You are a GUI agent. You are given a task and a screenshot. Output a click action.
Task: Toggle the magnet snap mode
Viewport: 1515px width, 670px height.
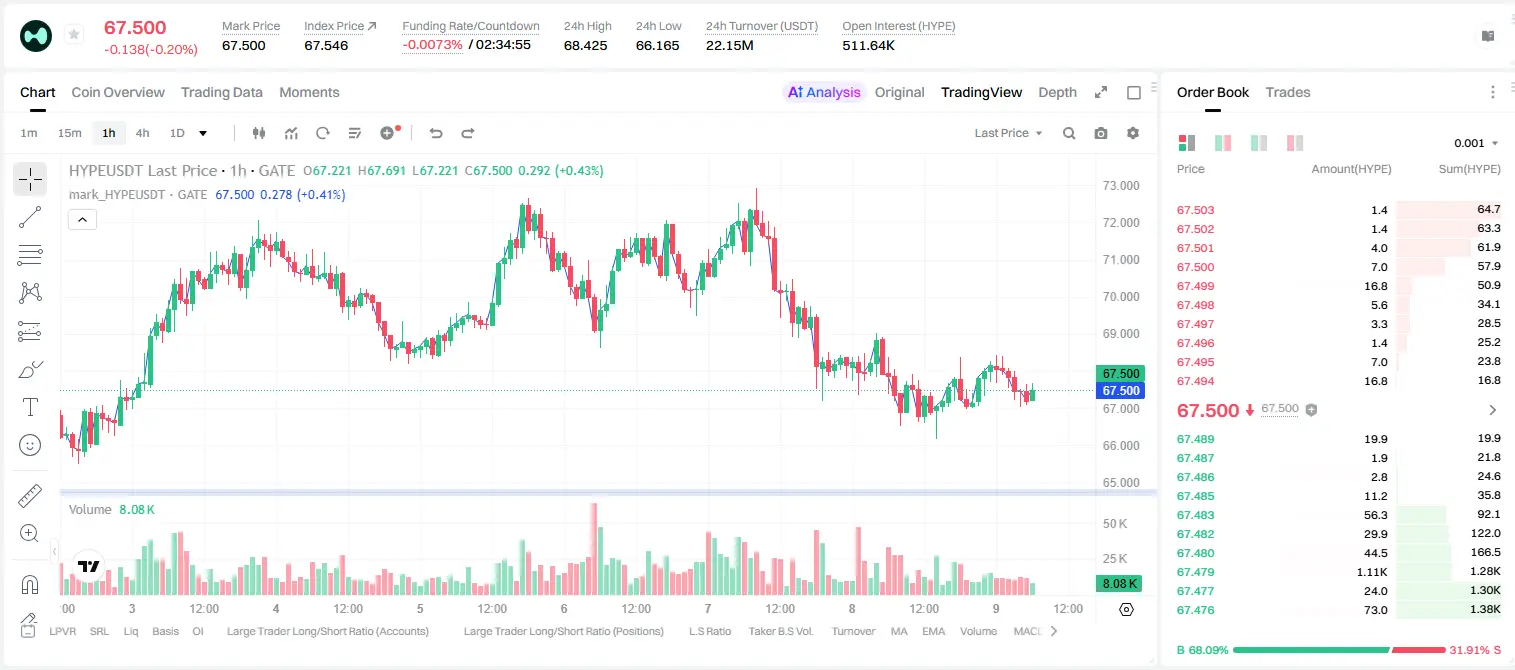(30, 585)
